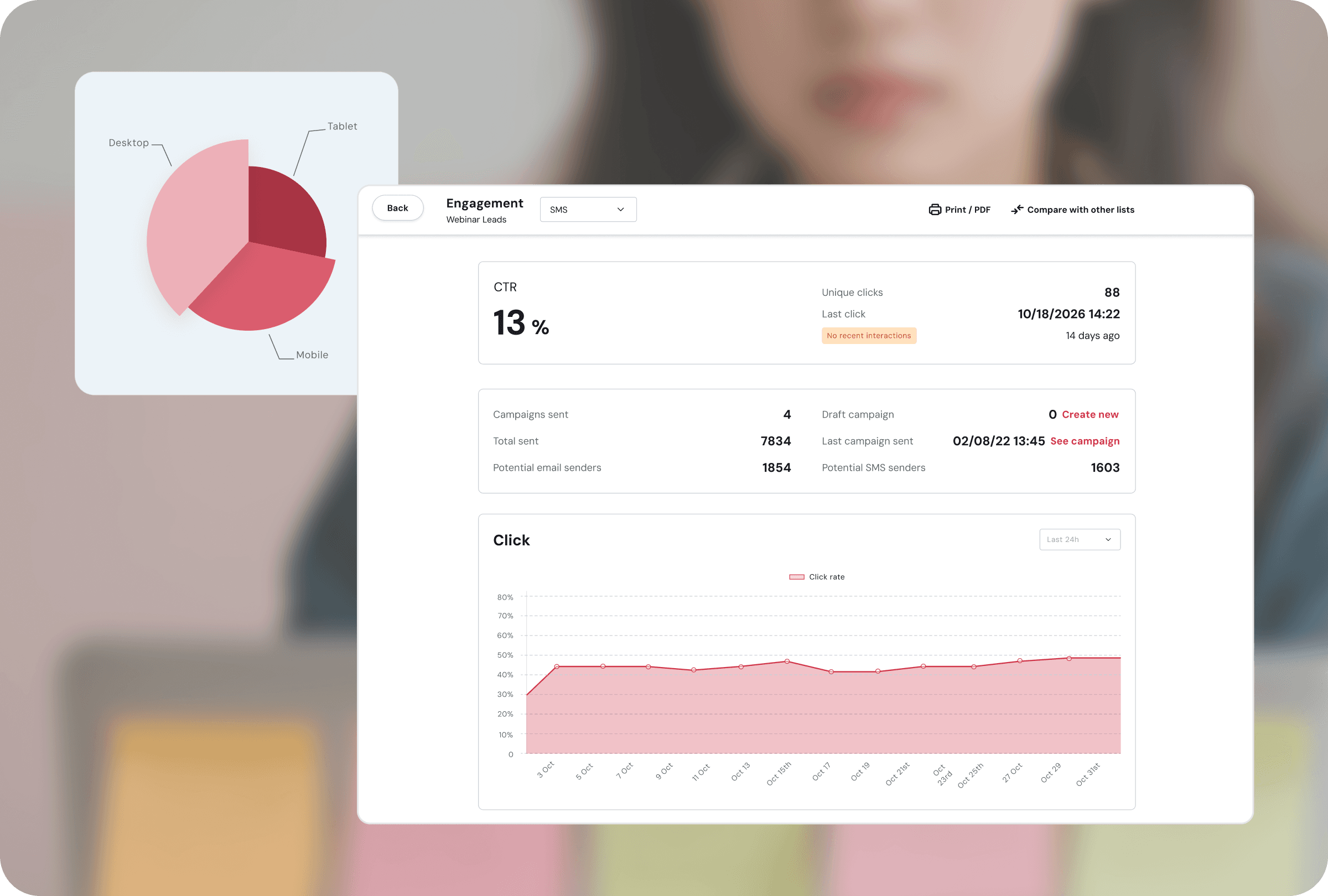Click the Create new link
Viewport: 1328px width, 896px height.
pyautogui.click(x=1090, y=415)
